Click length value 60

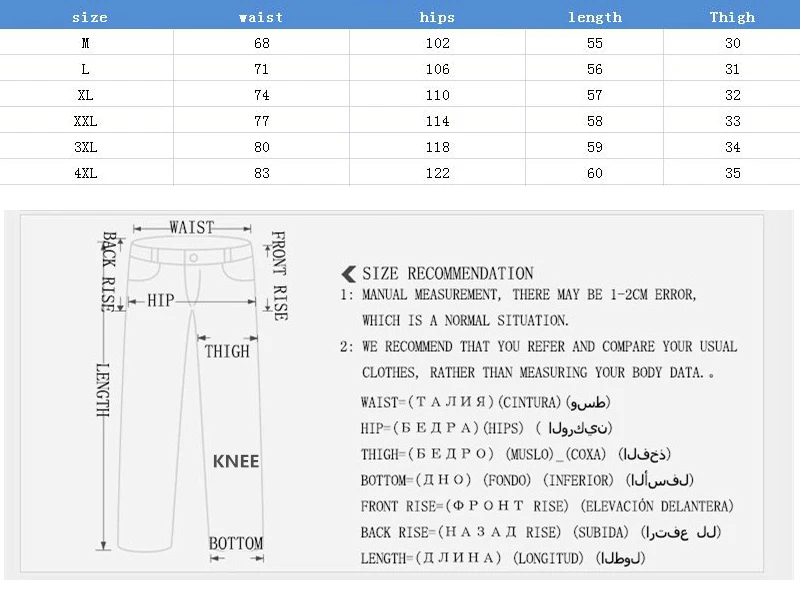[595, 173]
